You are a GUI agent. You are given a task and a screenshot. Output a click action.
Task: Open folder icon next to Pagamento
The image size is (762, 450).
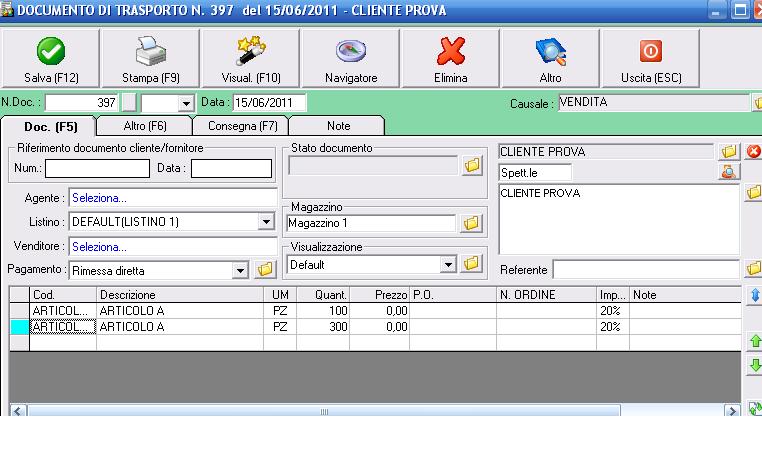tap(265, 269)
